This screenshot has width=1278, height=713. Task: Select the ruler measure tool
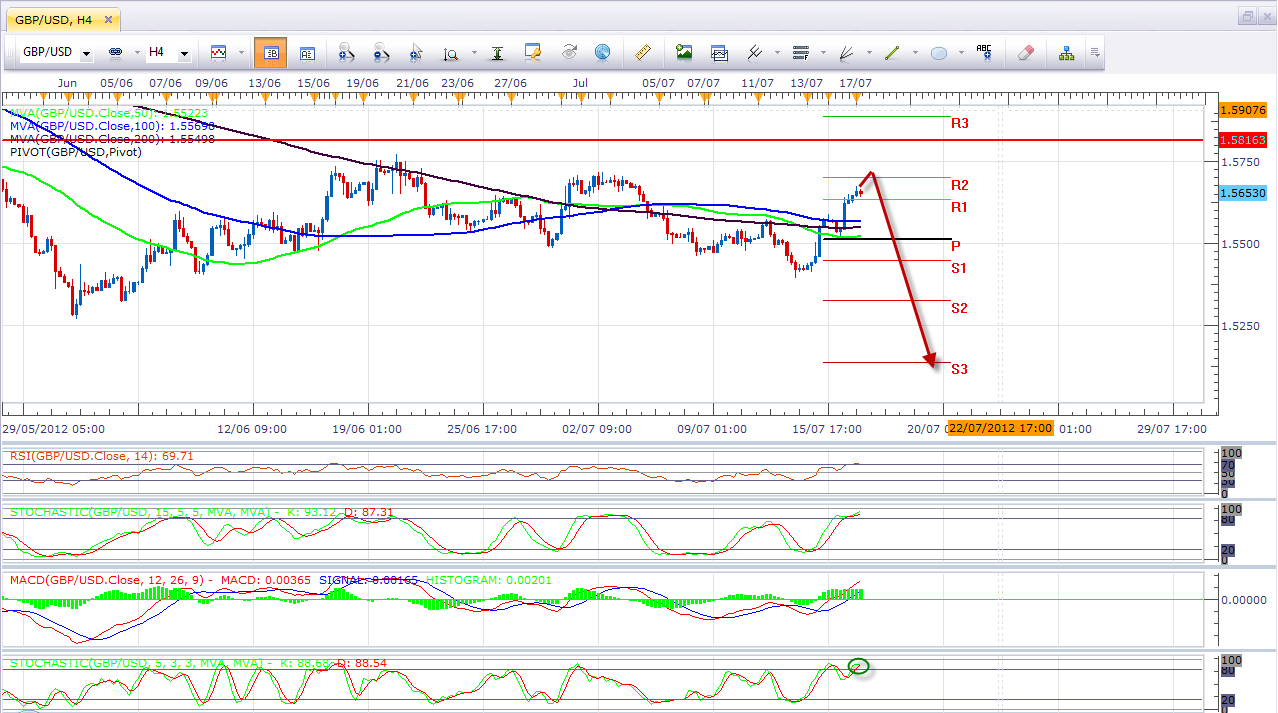click(644, 52)
